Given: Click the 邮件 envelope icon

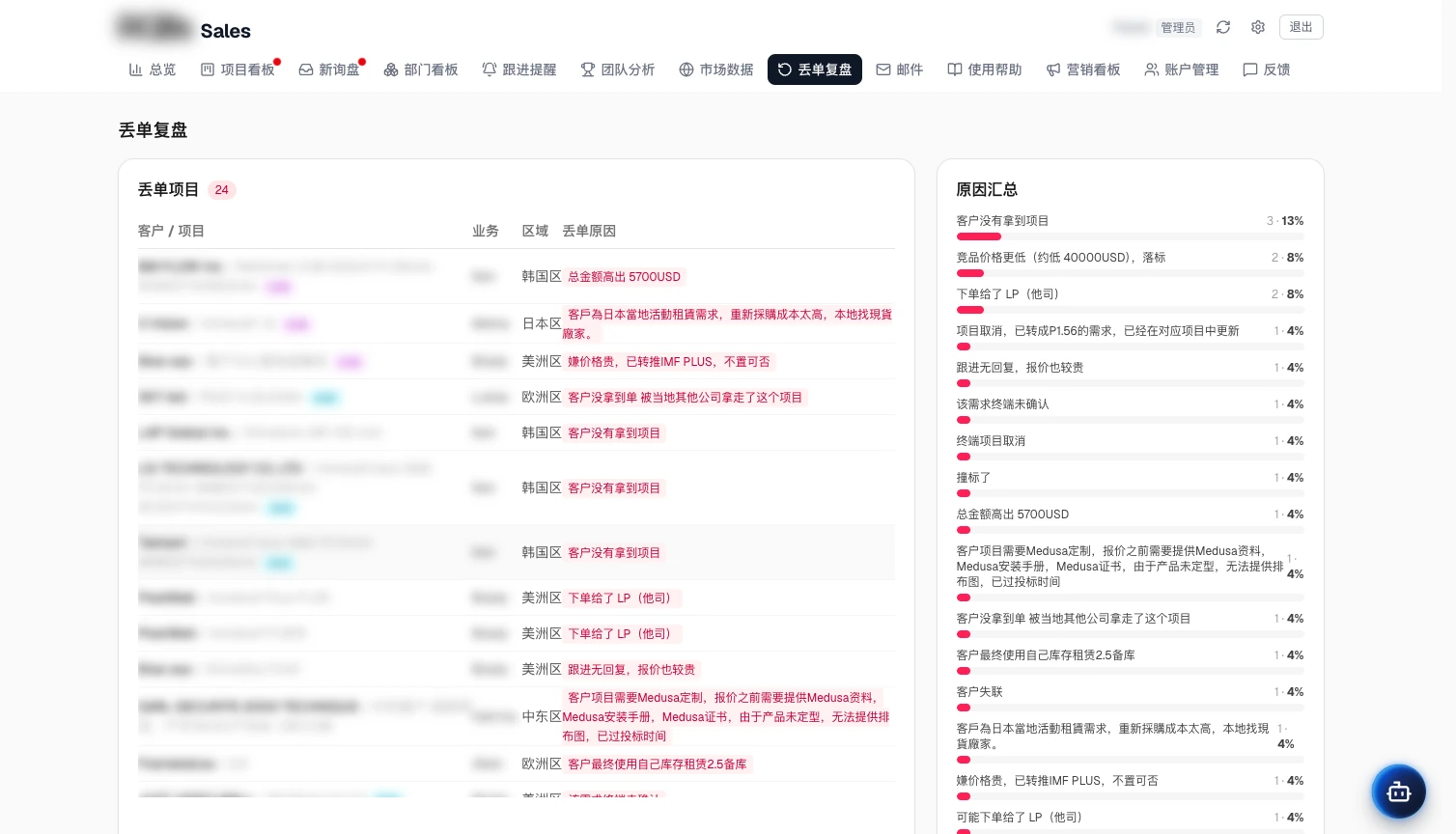Looking at the screenshot, I should pyautogui.click(x=883, y=69).
